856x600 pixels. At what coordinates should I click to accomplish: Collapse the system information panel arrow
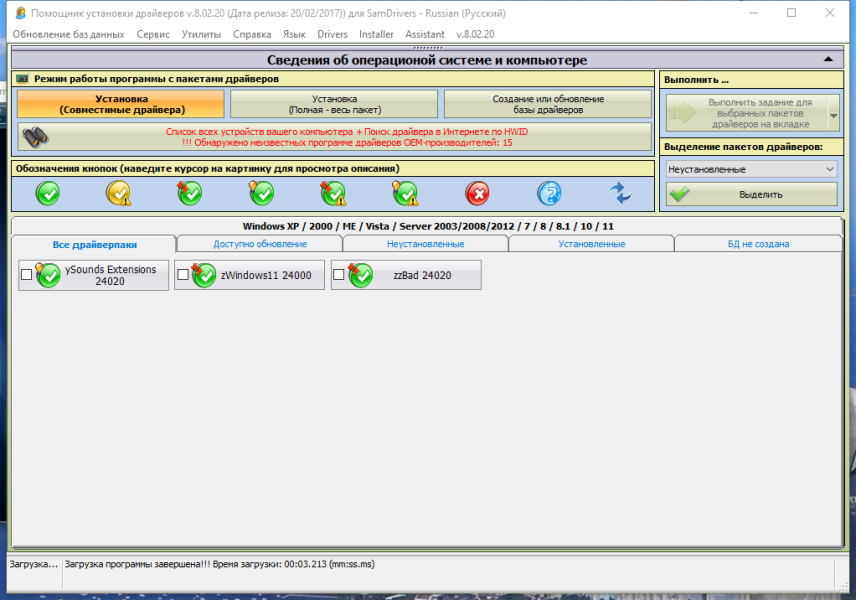pyautogui.click(x=828, y=60)
